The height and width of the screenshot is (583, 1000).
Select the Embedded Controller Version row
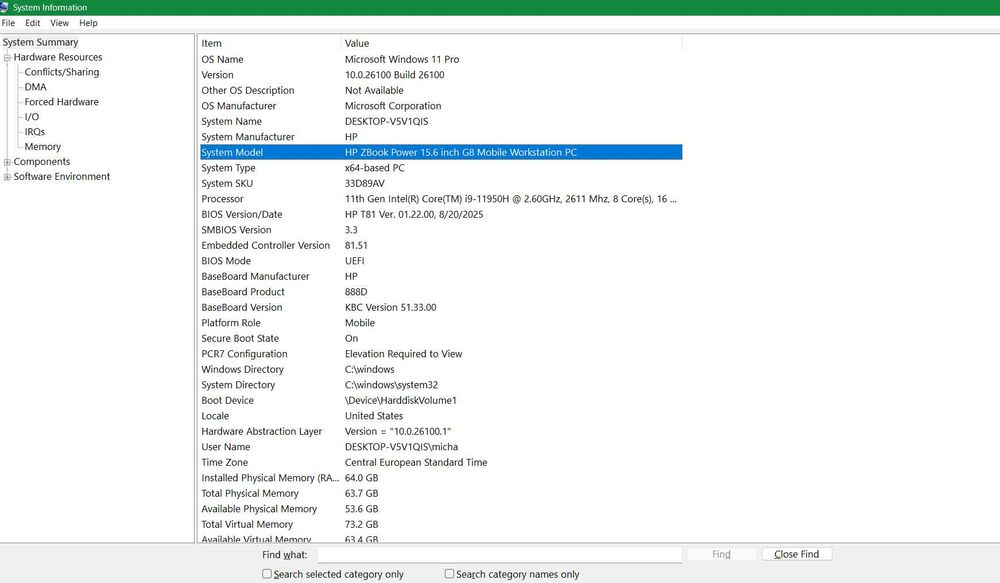tap(441, 246)
